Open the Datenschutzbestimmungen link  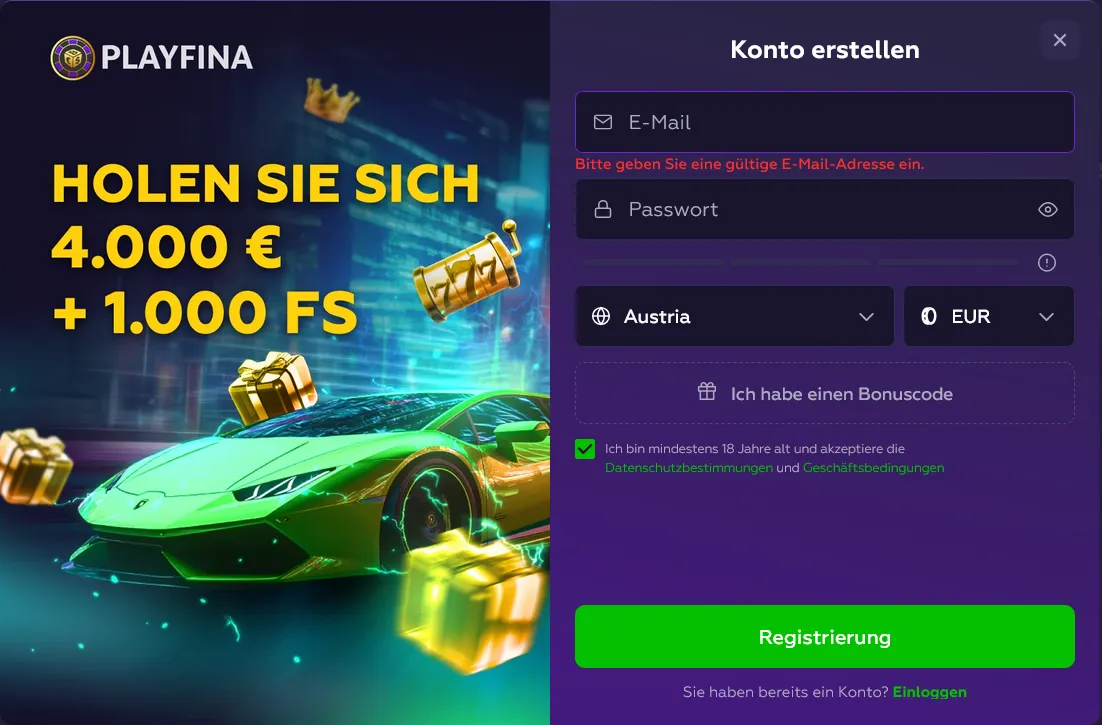pyautogui.click(x=689, y=468)
